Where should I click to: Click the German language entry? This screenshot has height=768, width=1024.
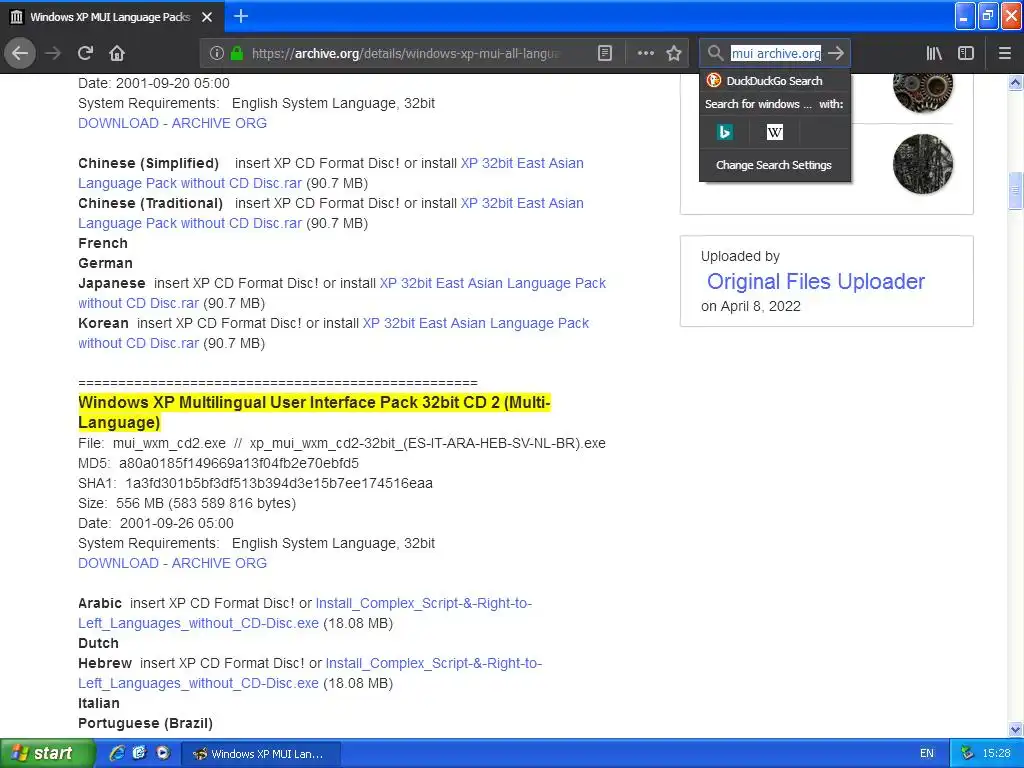105,263
